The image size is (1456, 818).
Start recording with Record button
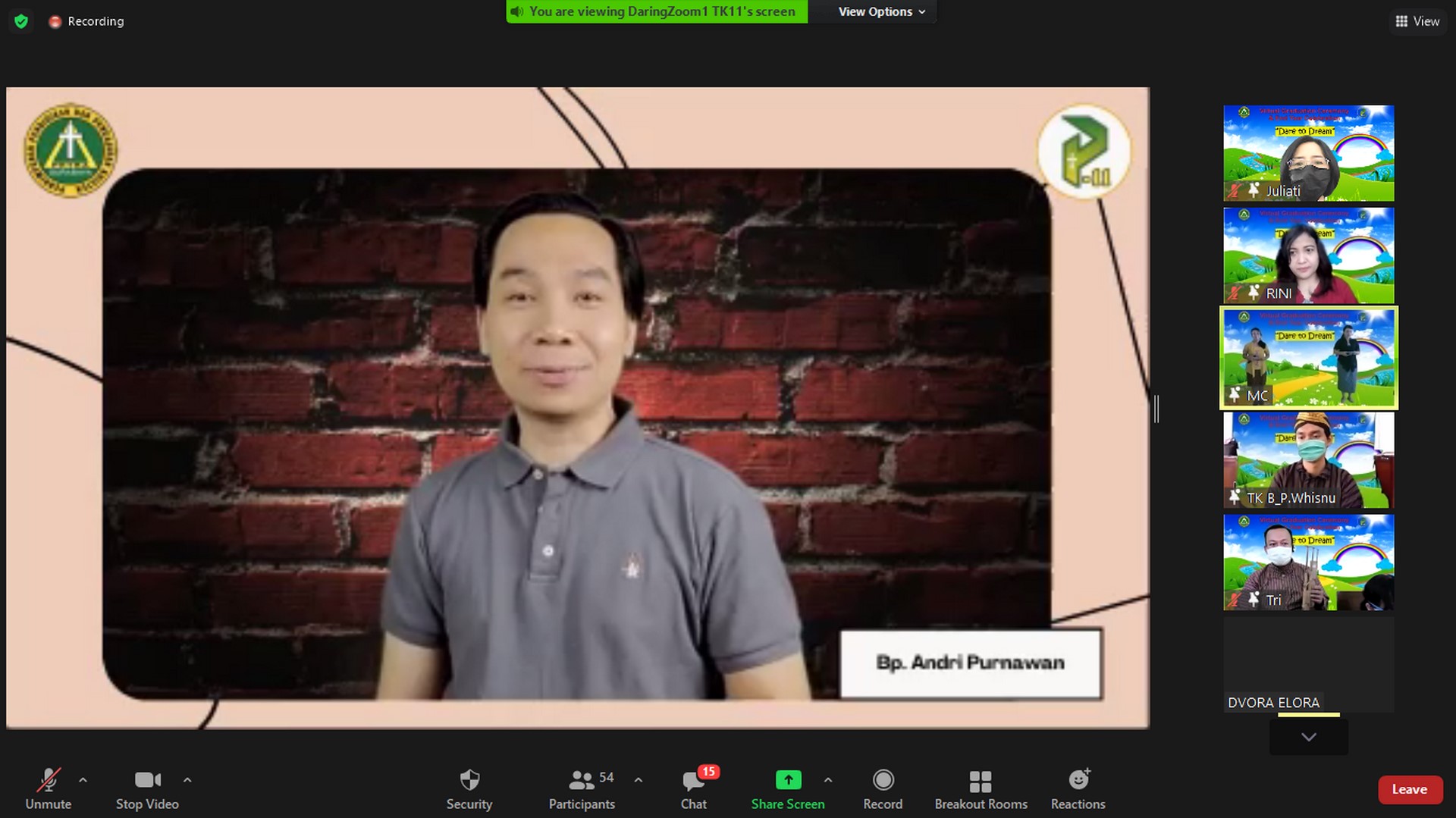[883, 788]
